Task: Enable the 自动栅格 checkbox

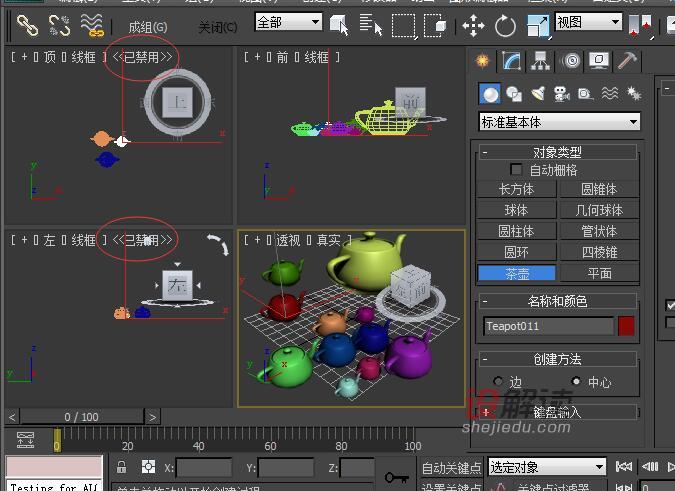Action: click(x=516, y=170)
